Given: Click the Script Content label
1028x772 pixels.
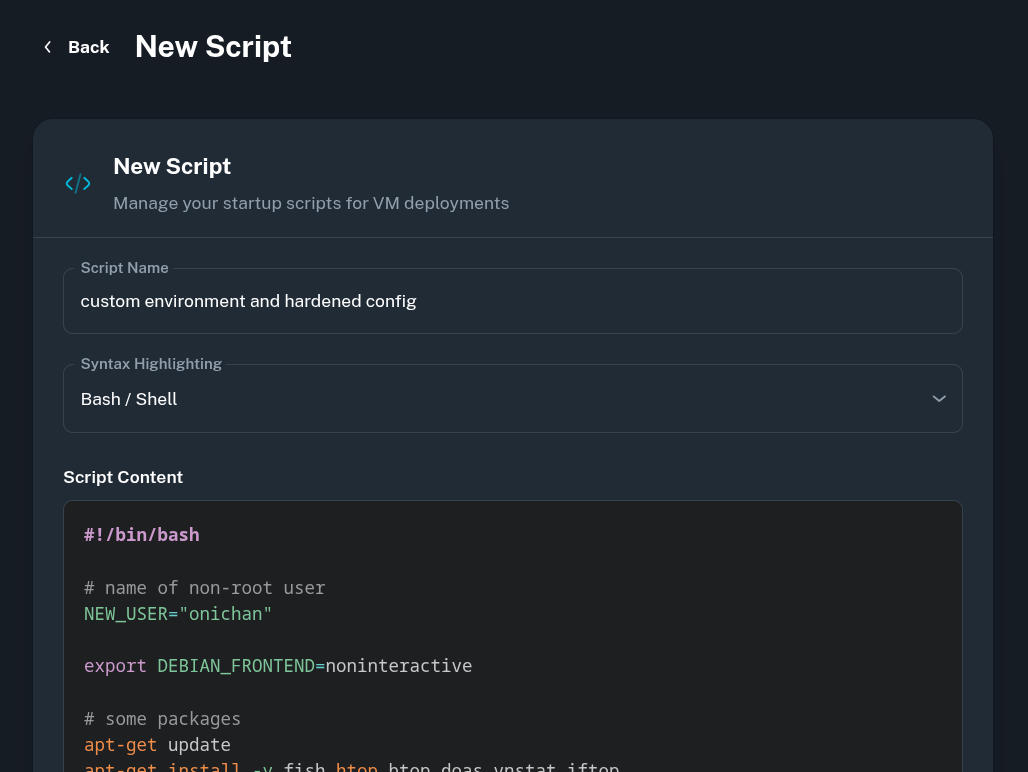Looking at the screenshot, I should pos(123,477).
